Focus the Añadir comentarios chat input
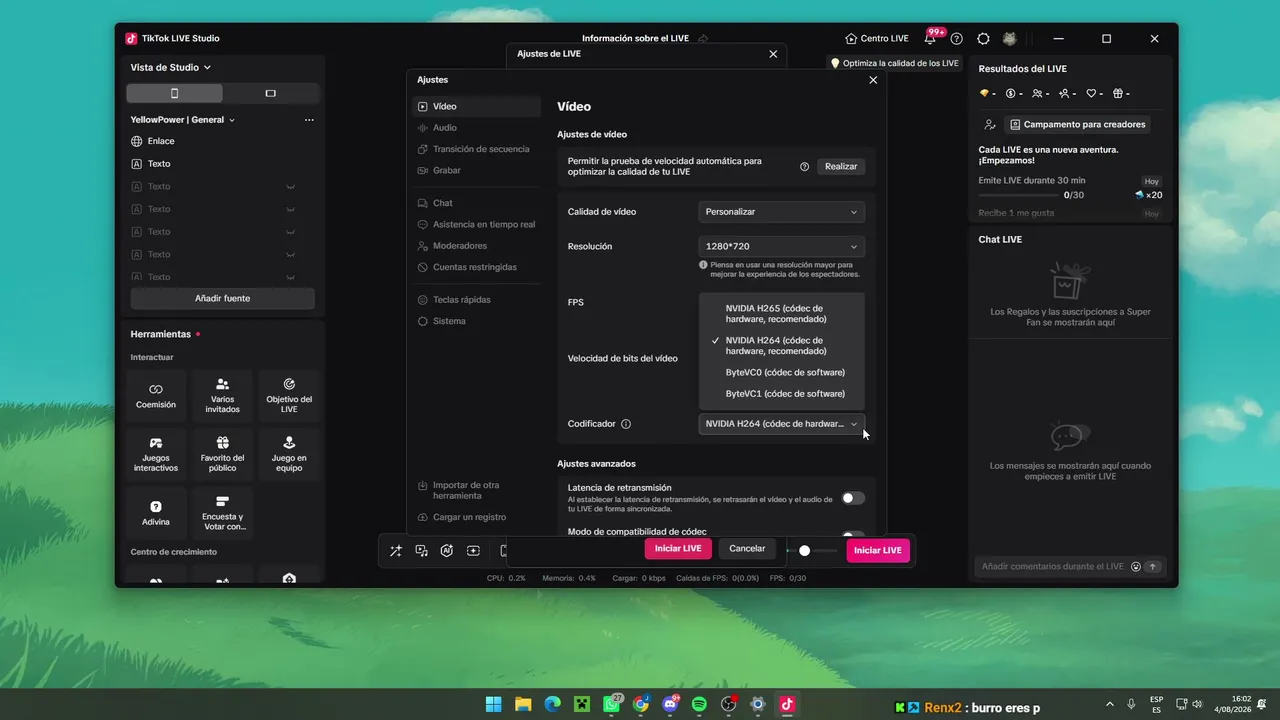This screenshot has width=1280, height=720. [1053, 566]
